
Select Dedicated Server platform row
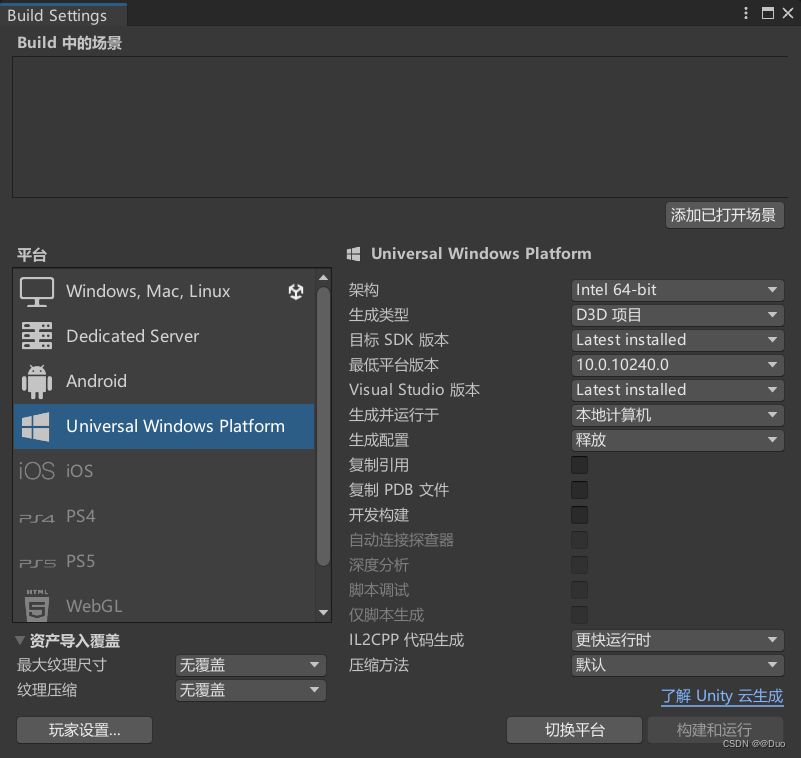tap(164, 337)
